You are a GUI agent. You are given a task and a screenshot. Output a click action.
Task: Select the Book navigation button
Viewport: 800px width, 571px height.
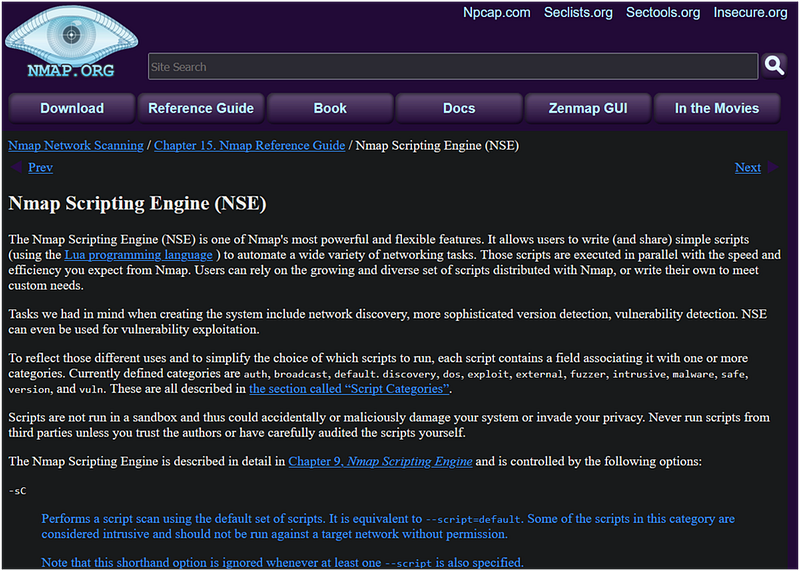330,108
